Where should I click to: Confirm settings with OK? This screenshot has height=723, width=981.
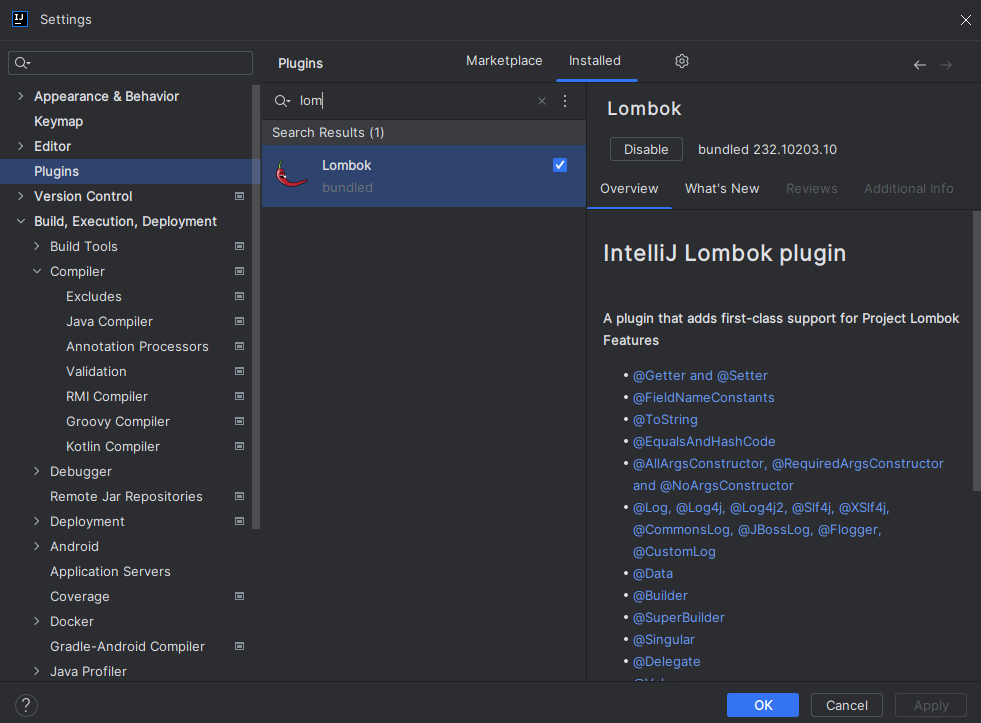point(763,705)
